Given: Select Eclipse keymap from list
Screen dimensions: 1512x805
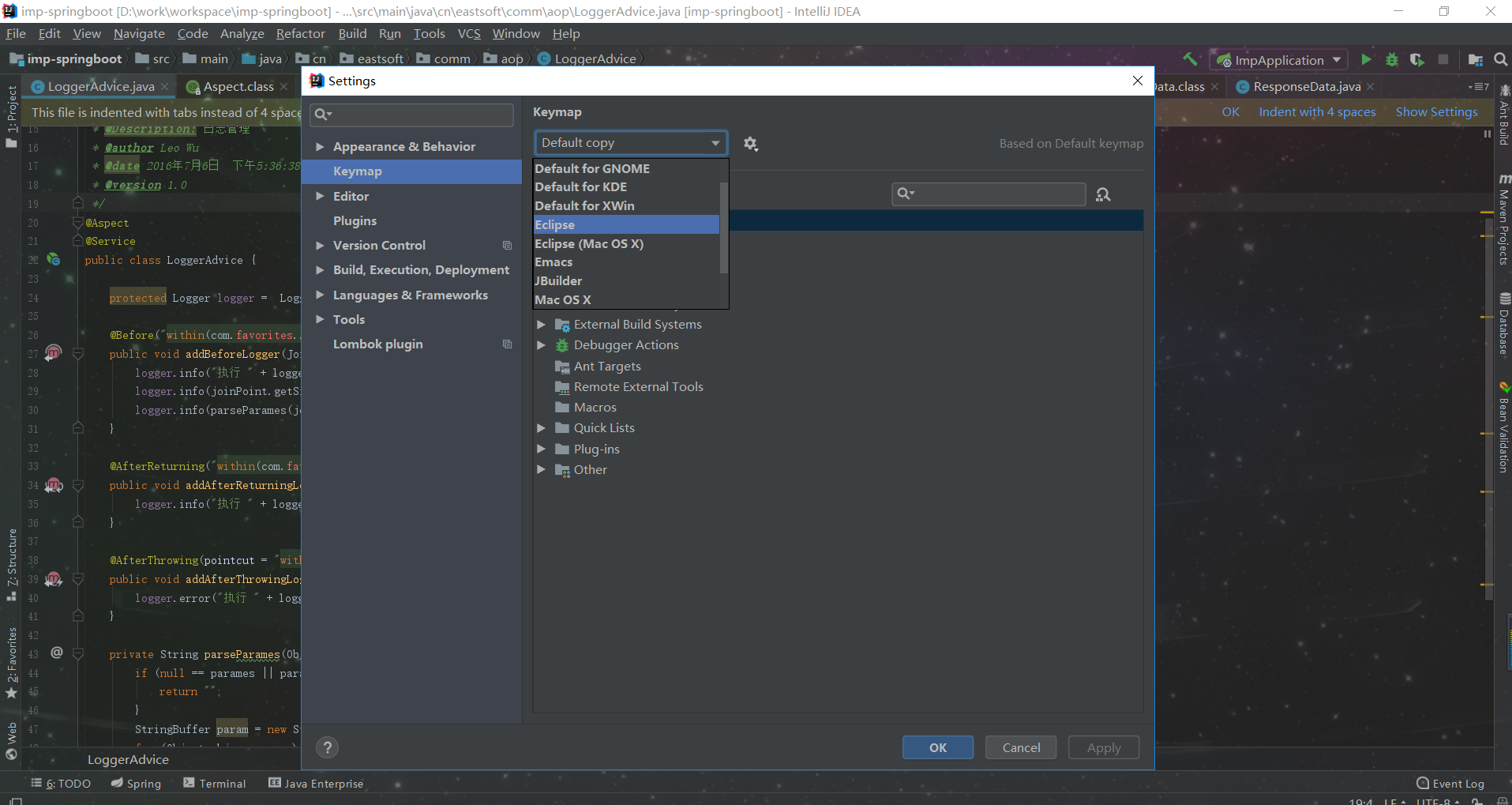Looking at the screenshot, I should coord(626,225).
